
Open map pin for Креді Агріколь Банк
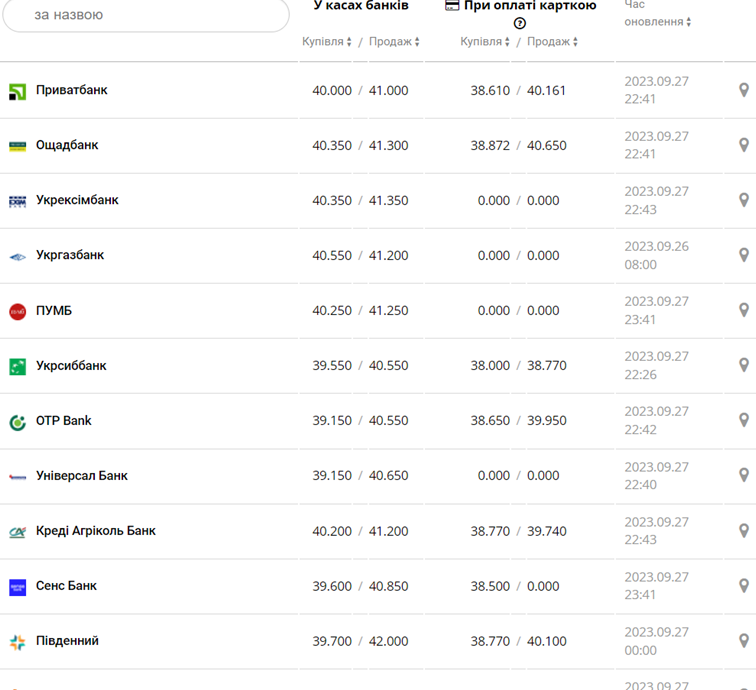pos(743,531)
